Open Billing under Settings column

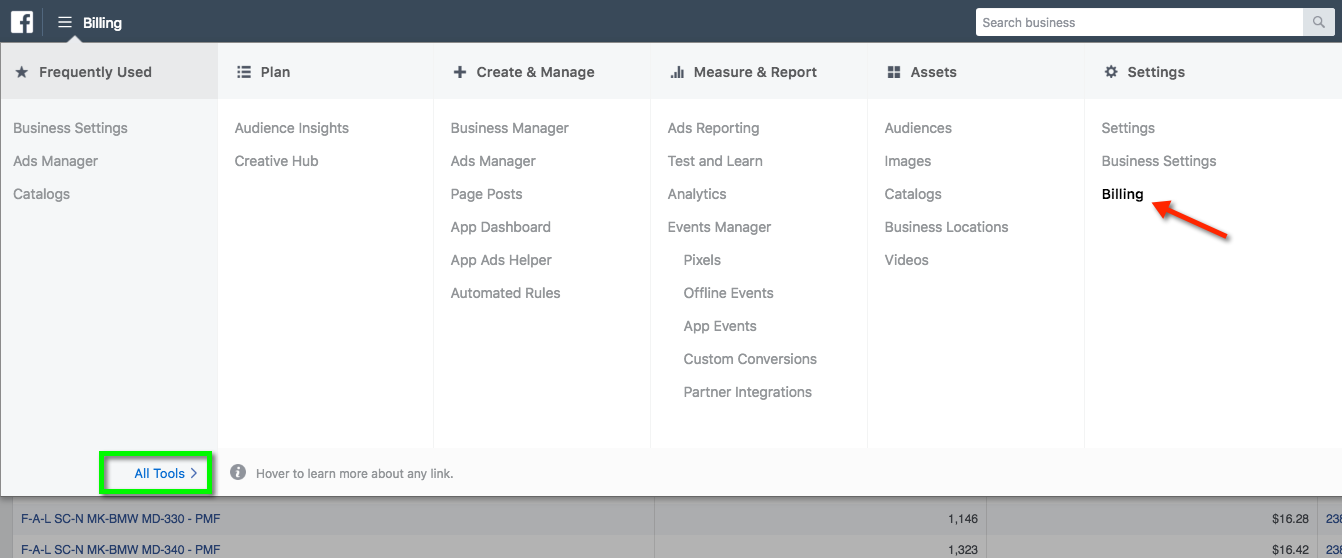1122,194
